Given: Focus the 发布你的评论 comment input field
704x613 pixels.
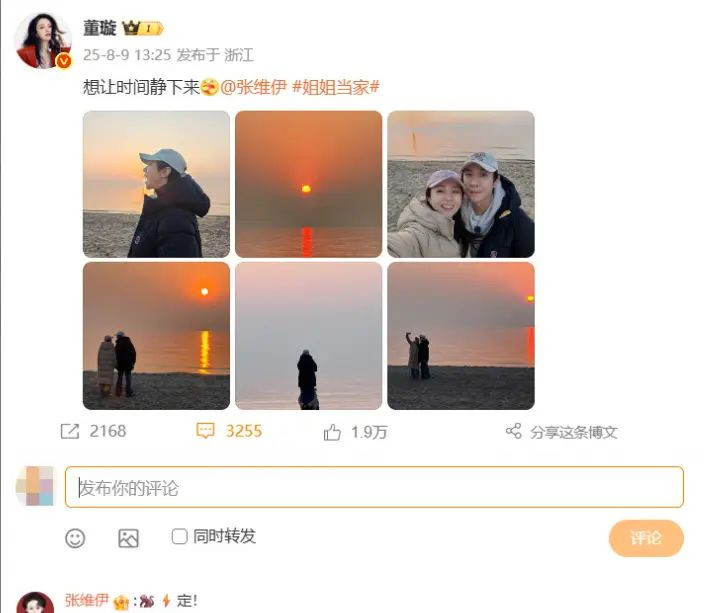Looking at the screenshot, I should pos(374,487).
